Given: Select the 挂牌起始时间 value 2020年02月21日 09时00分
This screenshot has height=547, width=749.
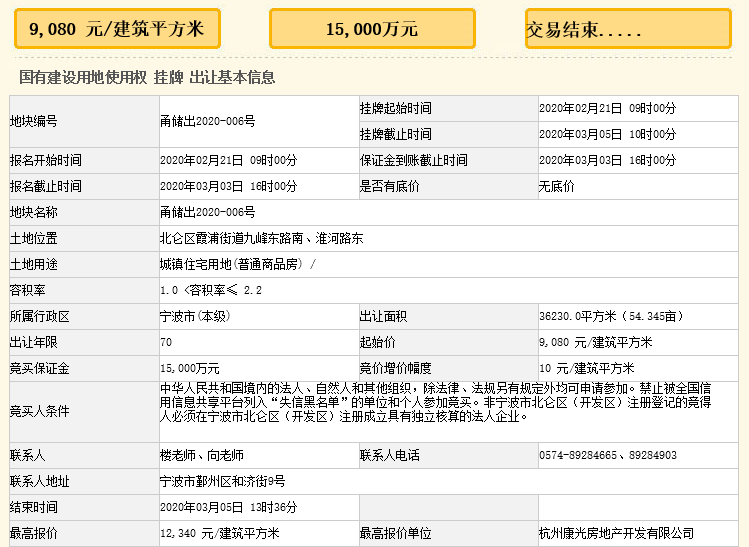Looking at the screenshot, I should (x=607, y=108).
